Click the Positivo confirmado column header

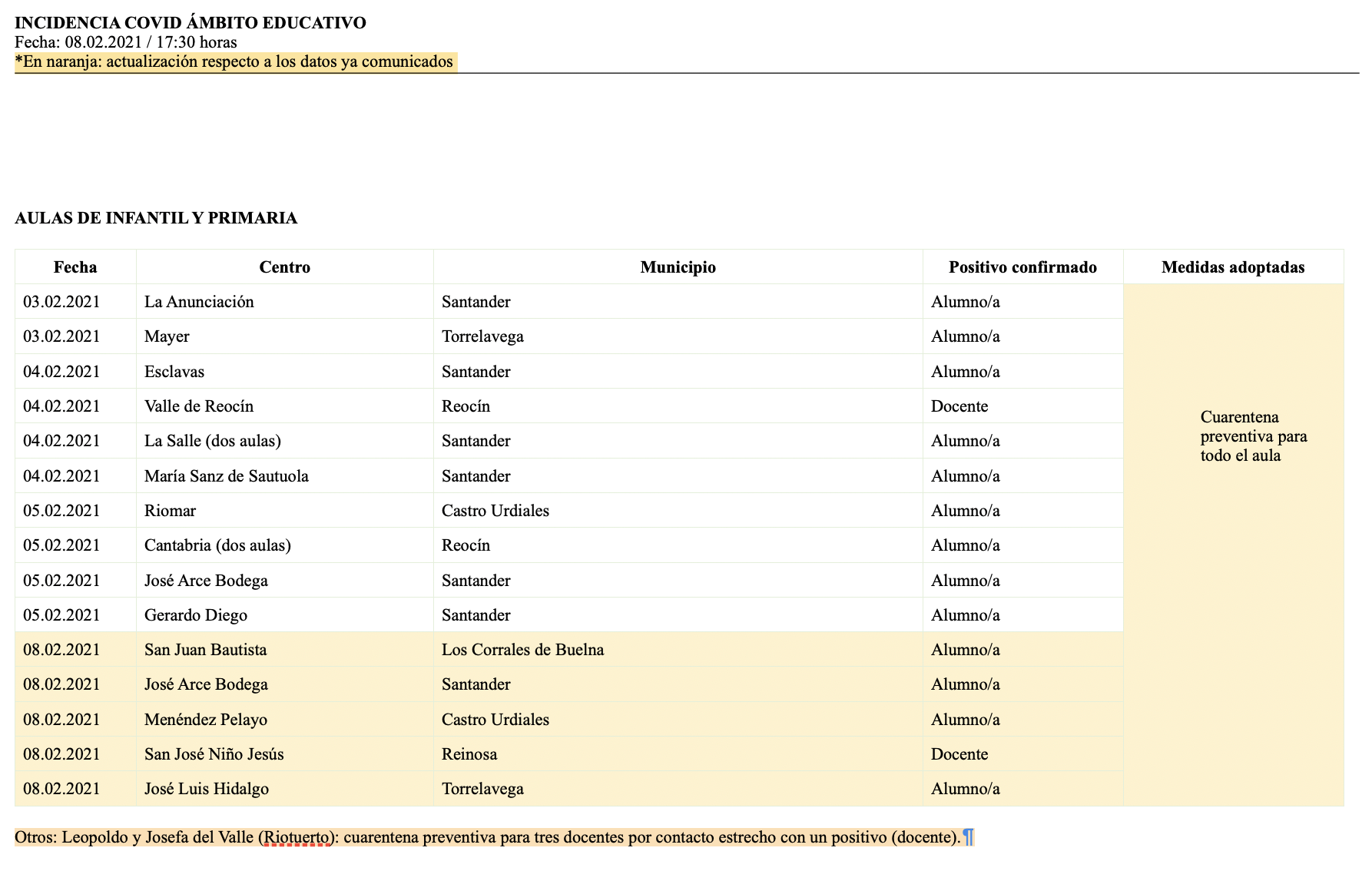point(1022,267)
